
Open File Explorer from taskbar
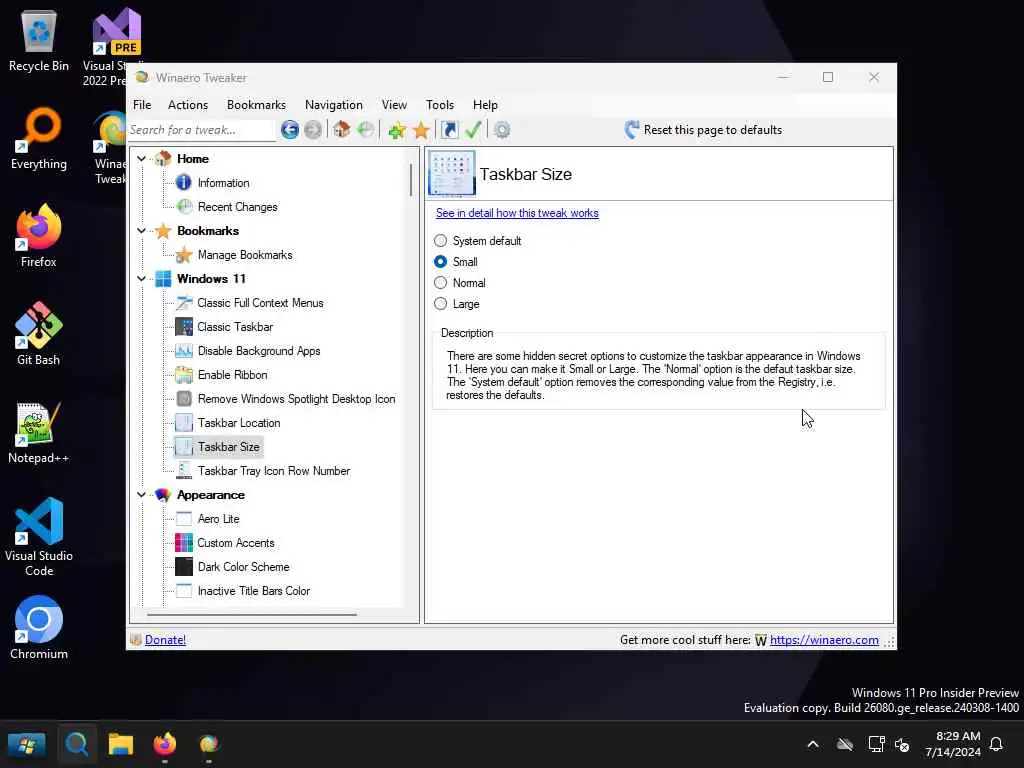tap(121, 744)
